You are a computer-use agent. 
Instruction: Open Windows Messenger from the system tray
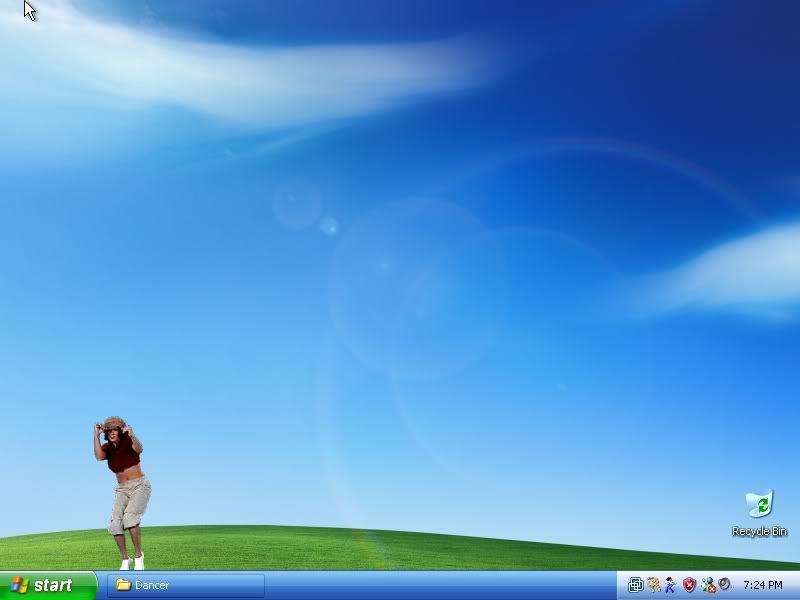[708, 585]
